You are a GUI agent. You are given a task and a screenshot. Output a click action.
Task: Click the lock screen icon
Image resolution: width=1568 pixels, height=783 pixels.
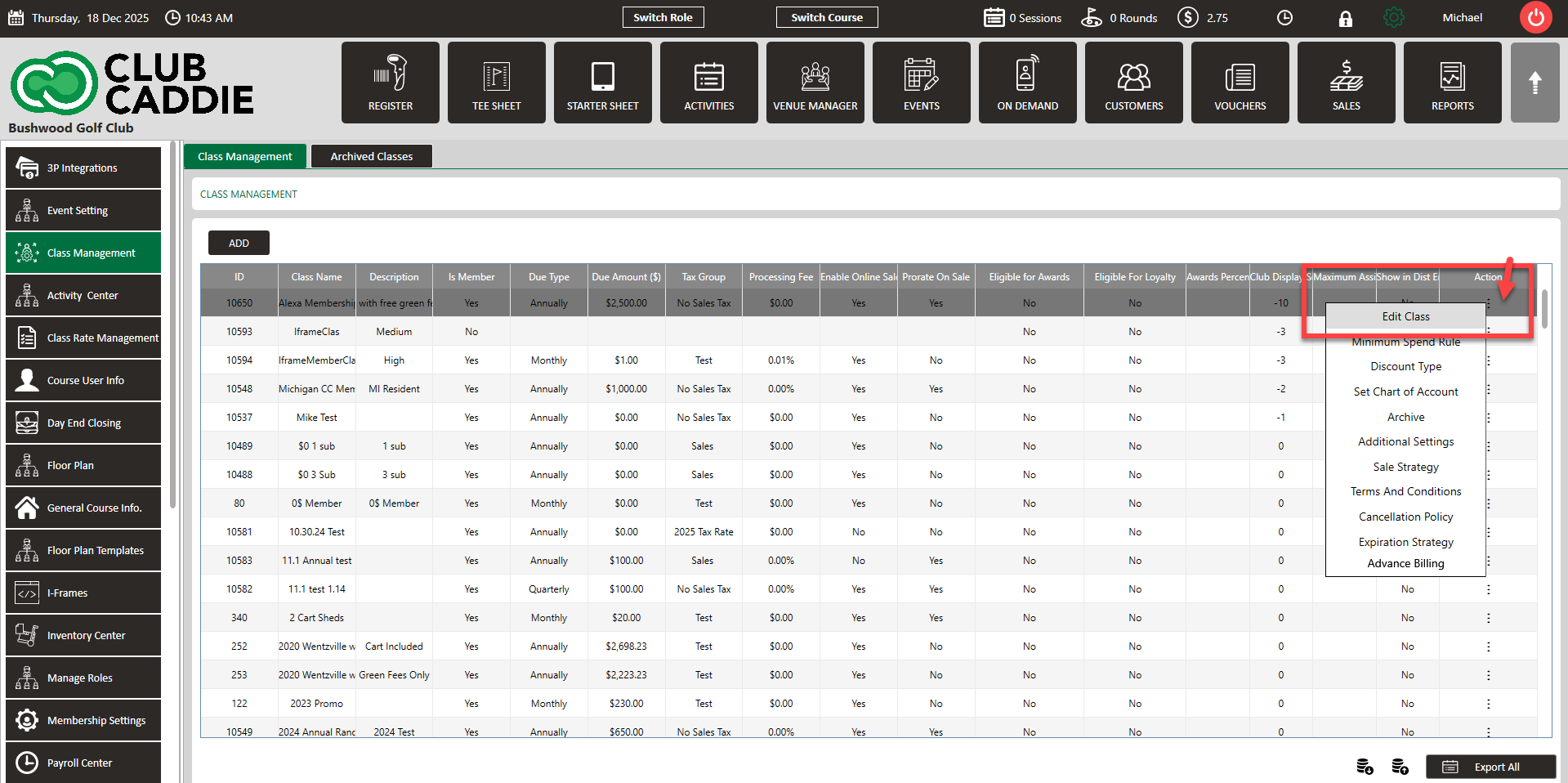click(x=1345, y=19)
